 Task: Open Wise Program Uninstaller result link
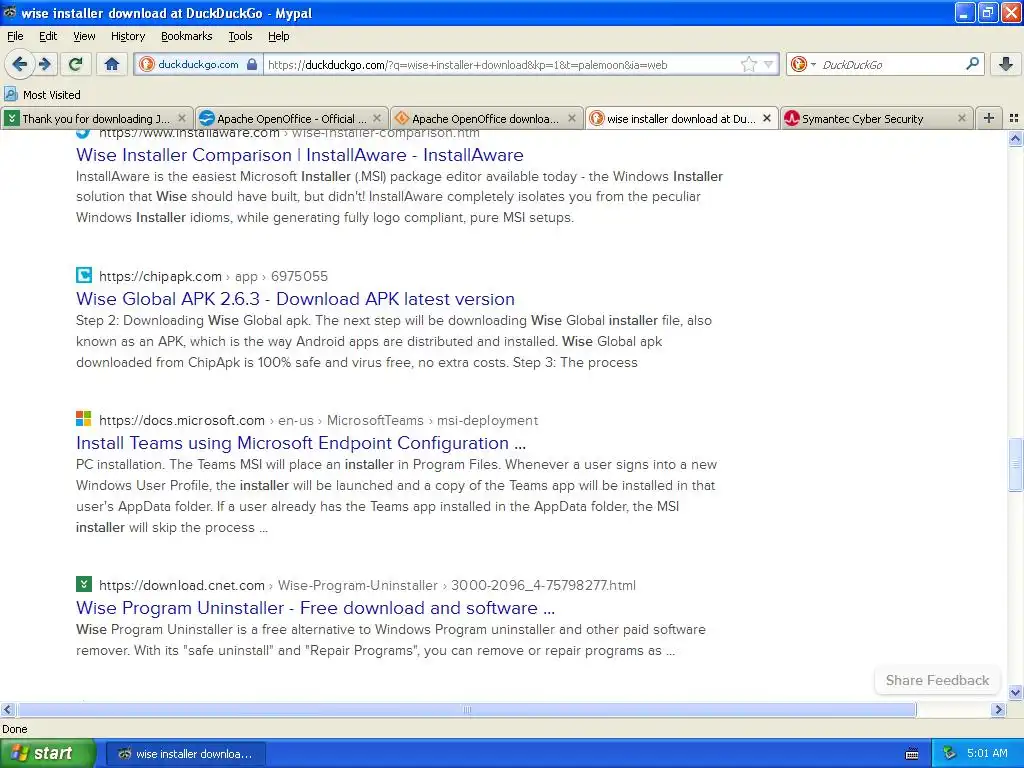click(315, 607)
